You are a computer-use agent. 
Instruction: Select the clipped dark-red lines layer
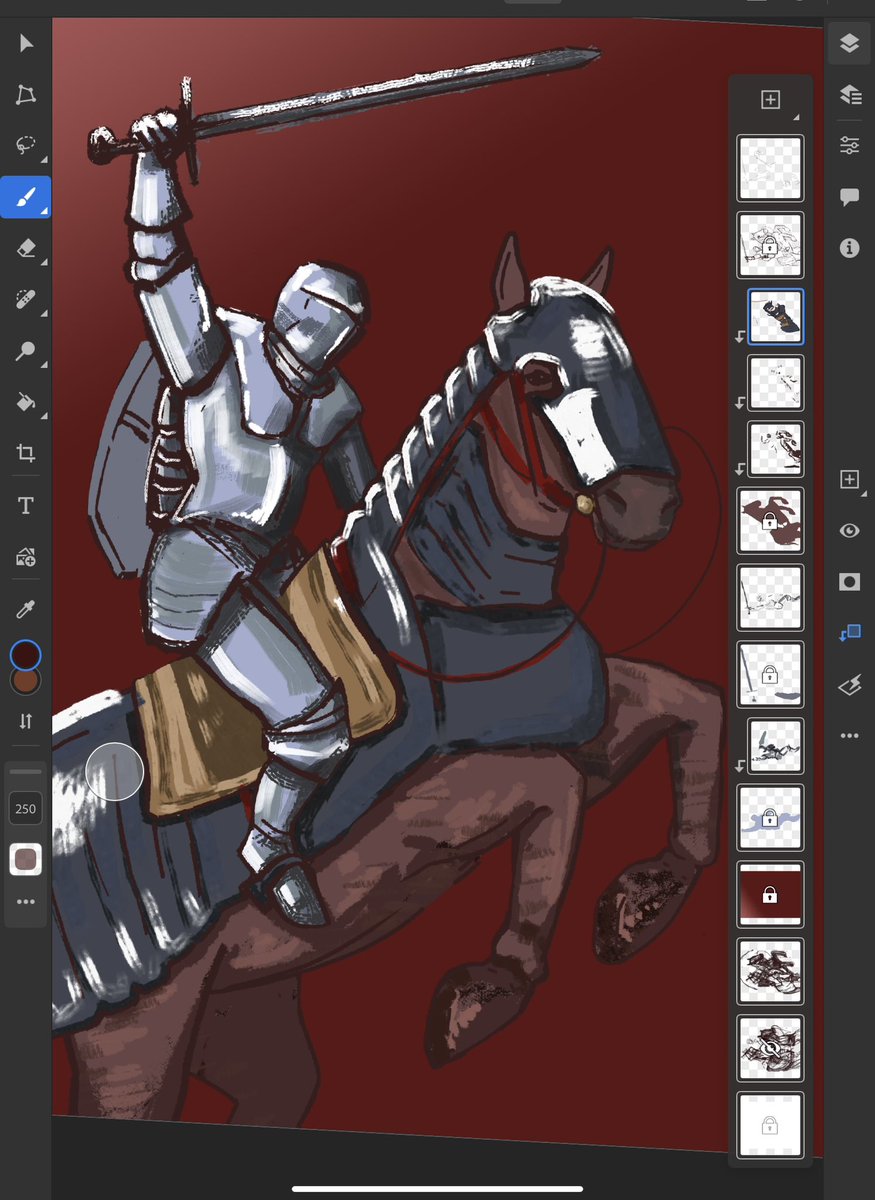click(775, 448)
